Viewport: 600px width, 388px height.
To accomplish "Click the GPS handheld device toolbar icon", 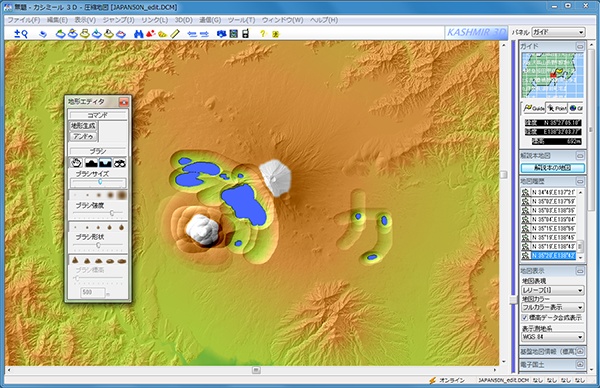I will coord(246,34).
